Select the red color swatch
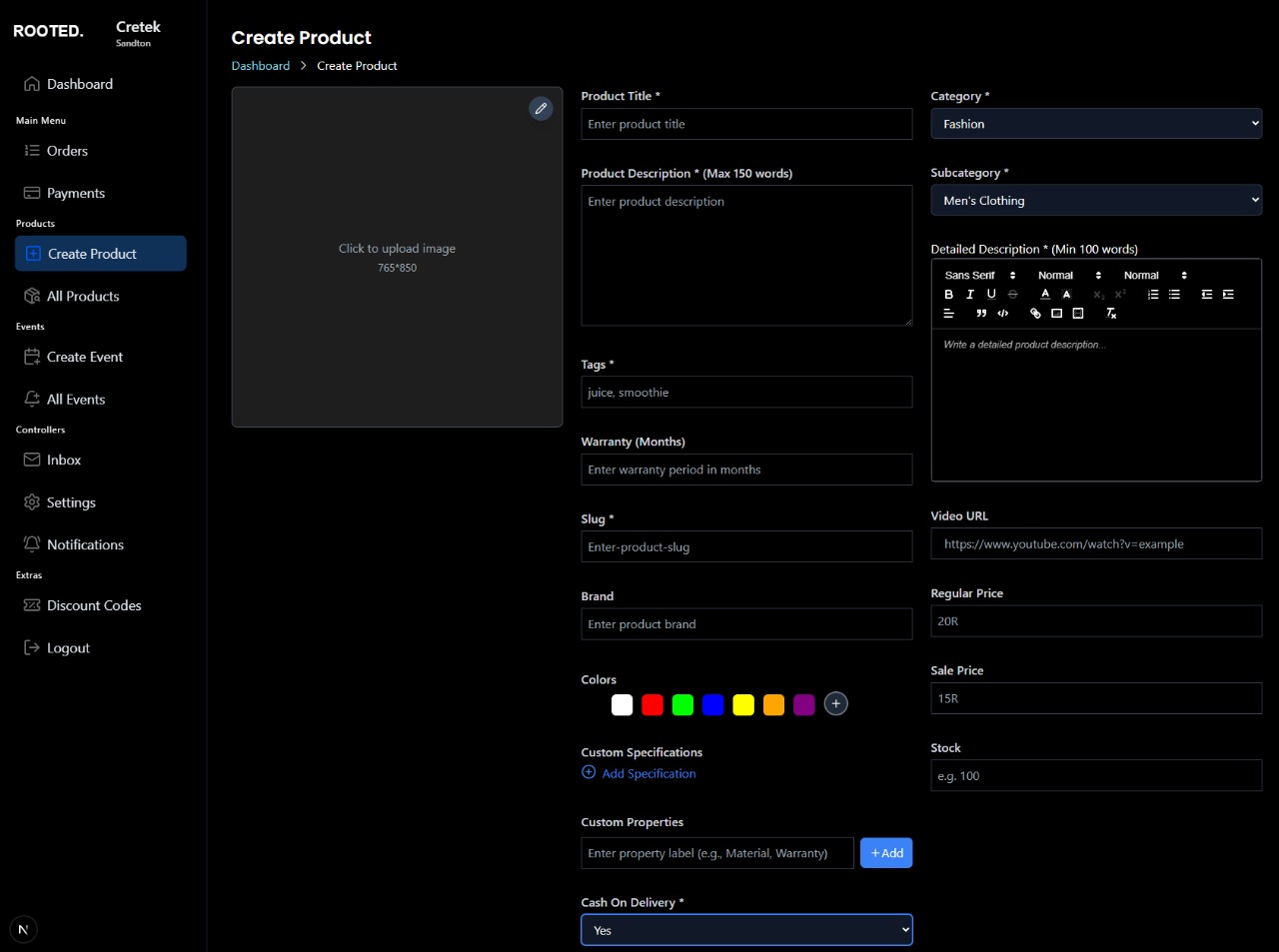 pyautogui.click(x=652, y=704)
